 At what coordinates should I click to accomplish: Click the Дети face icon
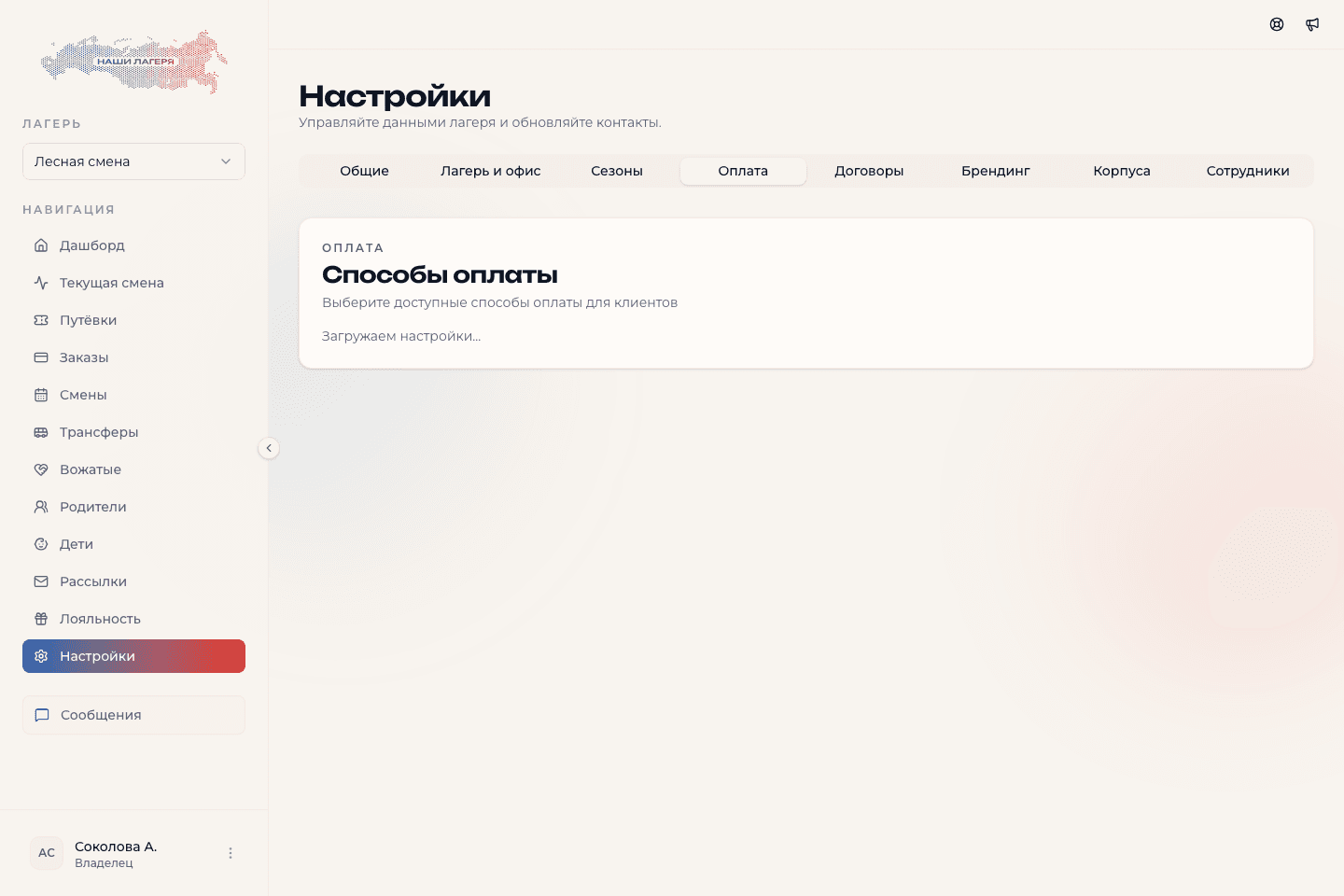(x=41, y=544)
